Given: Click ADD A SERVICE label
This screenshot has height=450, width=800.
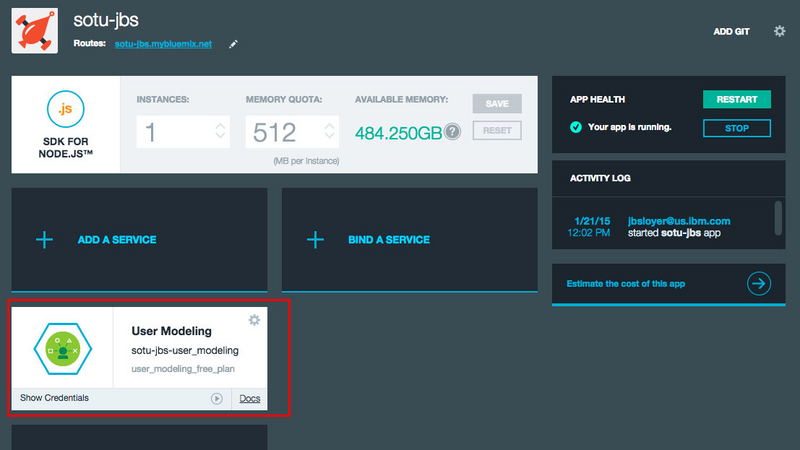Looking at the screenshot, I should coord(117,240).
